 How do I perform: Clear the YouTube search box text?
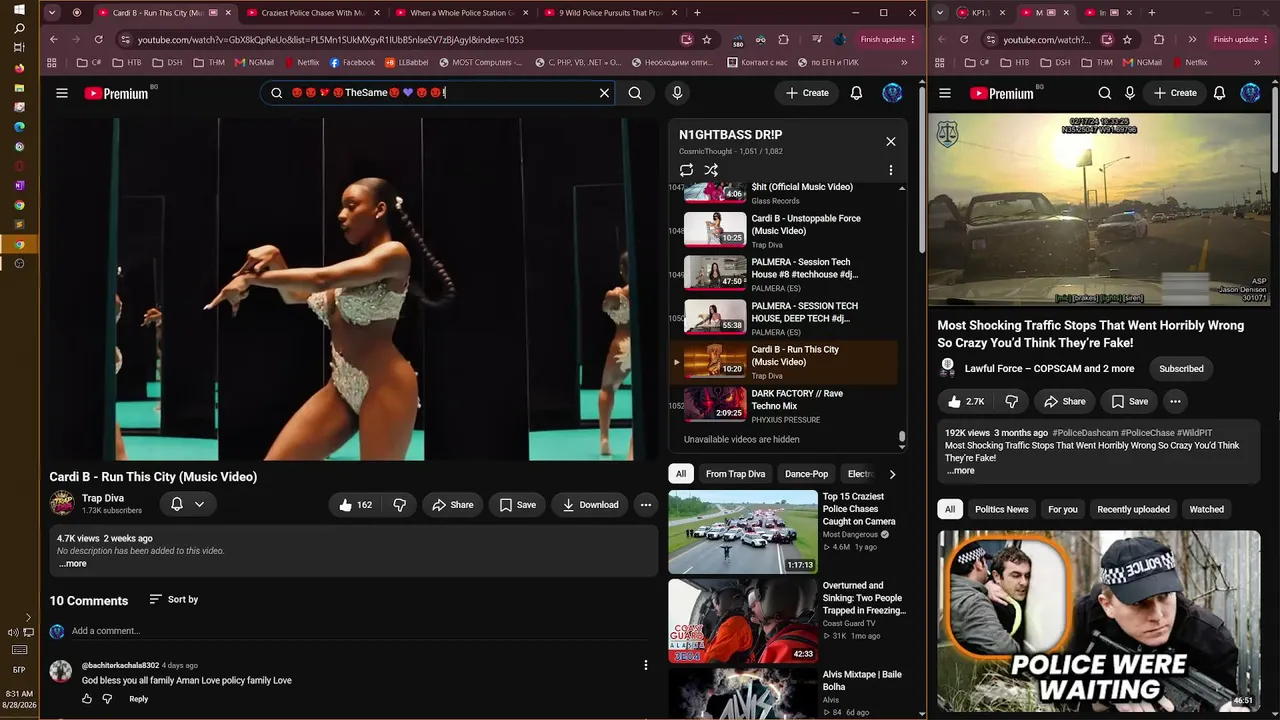click(x=604, y=93)
